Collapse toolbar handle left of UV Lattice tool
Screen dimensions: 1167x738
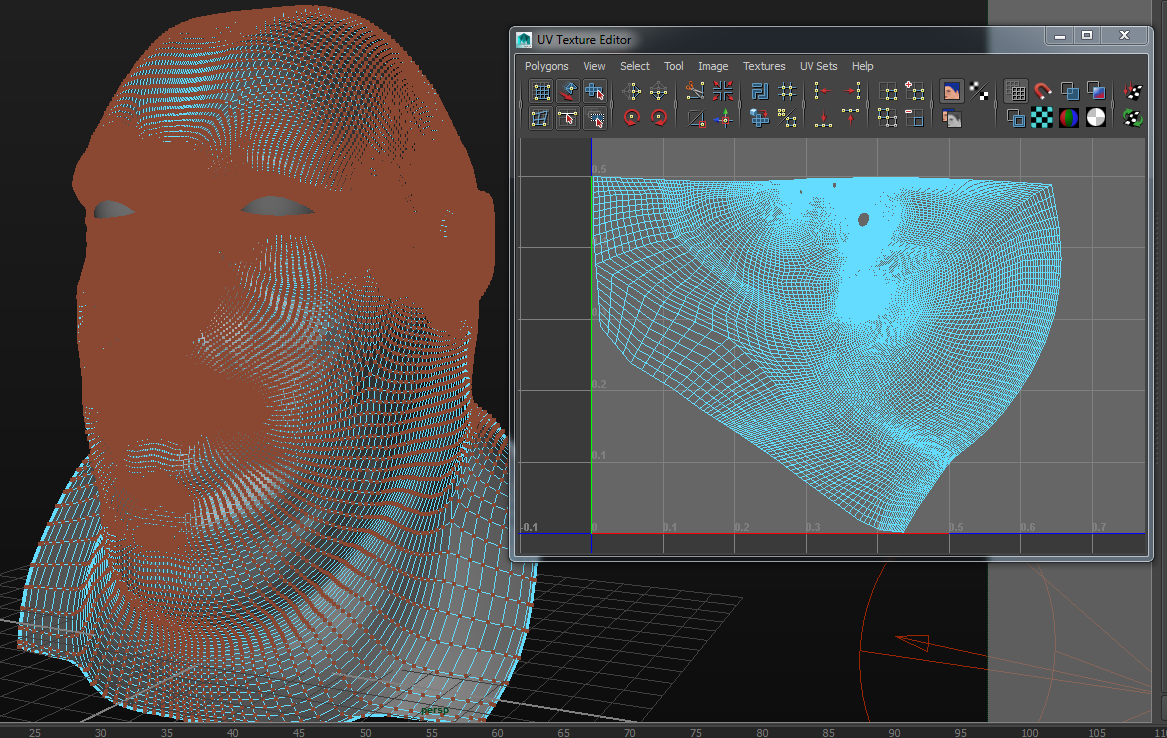click(x=522, y=105)
